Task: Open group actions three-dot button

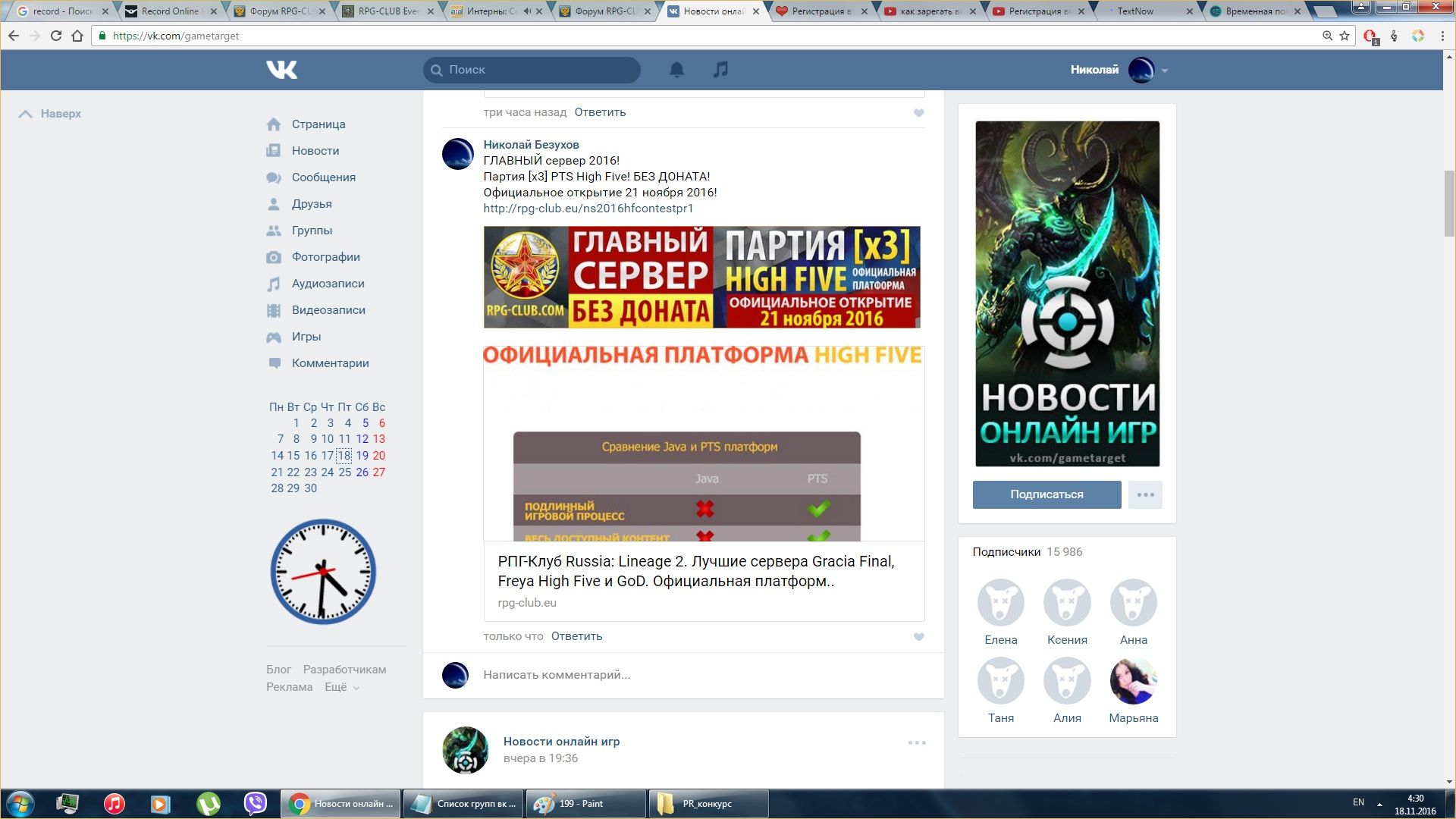Action: [1145, 494]
